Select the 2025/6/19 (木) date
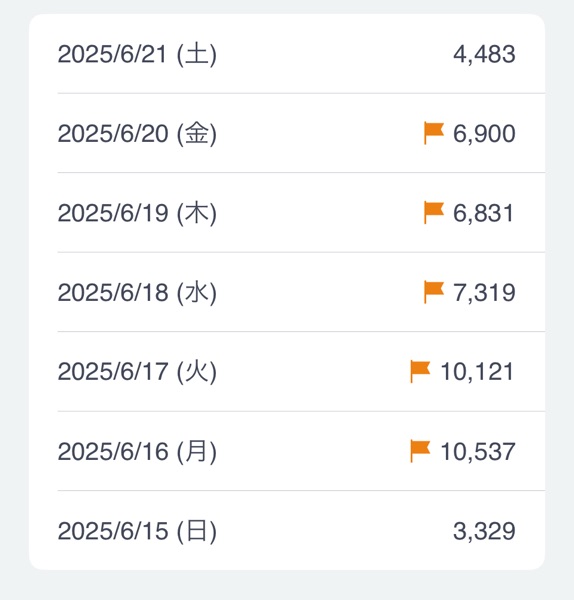 coord(137,213)
